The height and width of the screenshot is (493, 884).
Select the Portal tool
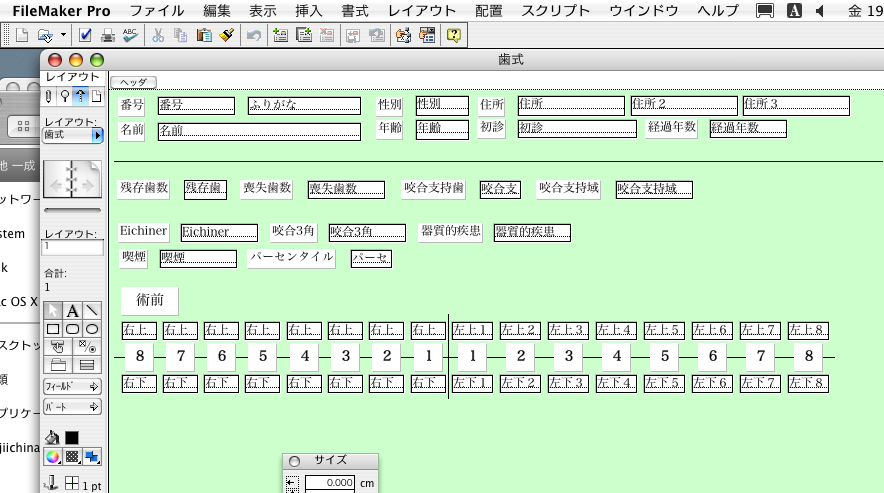point(87,365)
